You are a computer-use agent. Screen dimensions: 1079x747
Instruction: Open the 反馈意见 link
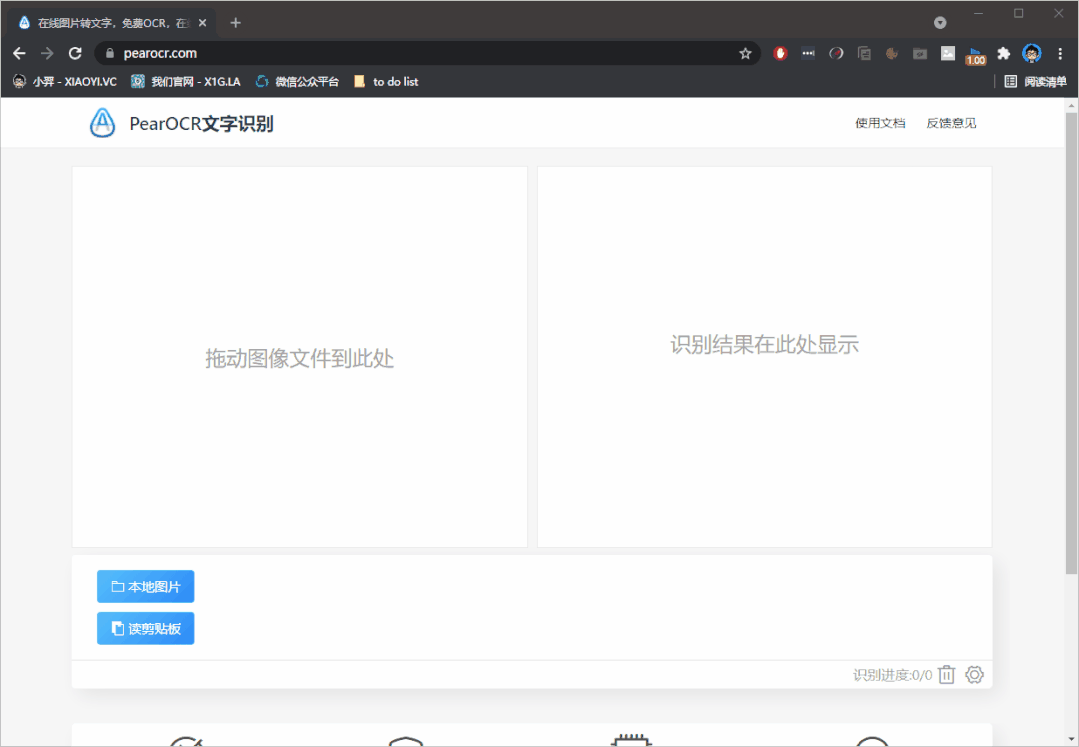951,123
